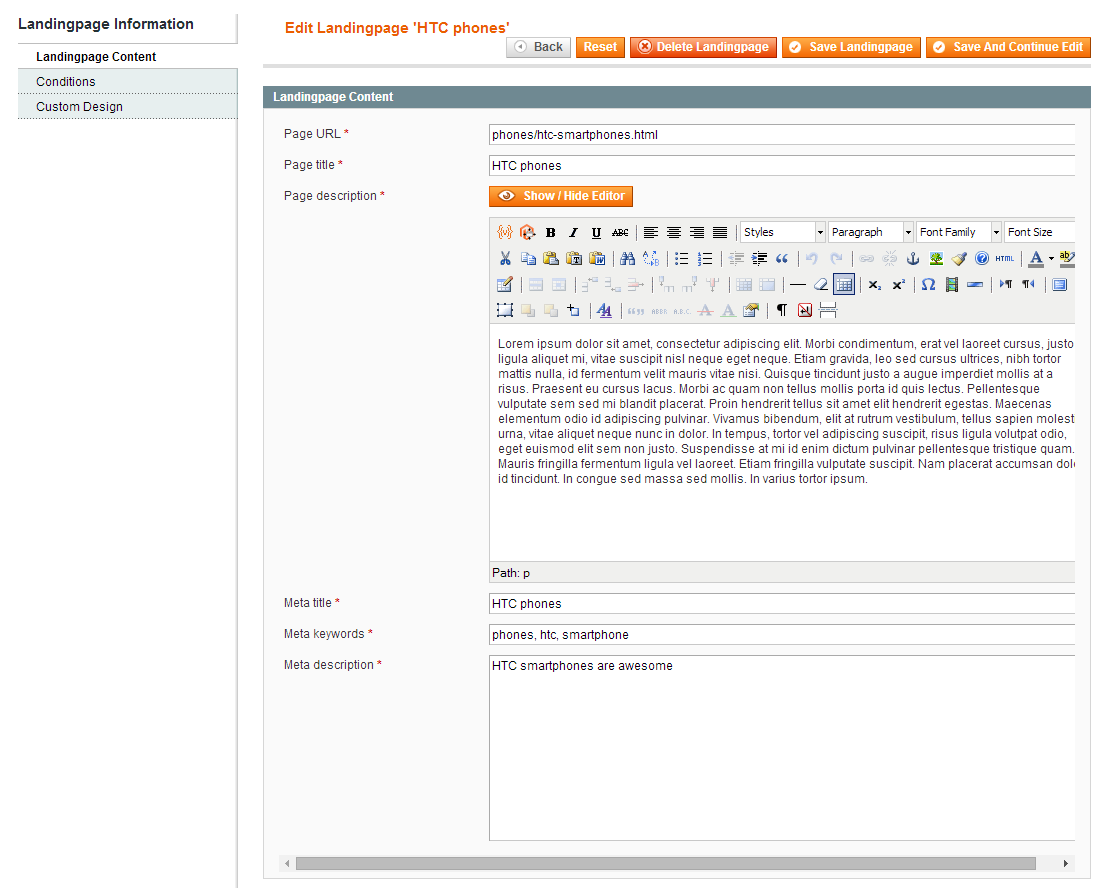Open Find with the binoculars icon
1108x888 pixels.
[627, 259]
